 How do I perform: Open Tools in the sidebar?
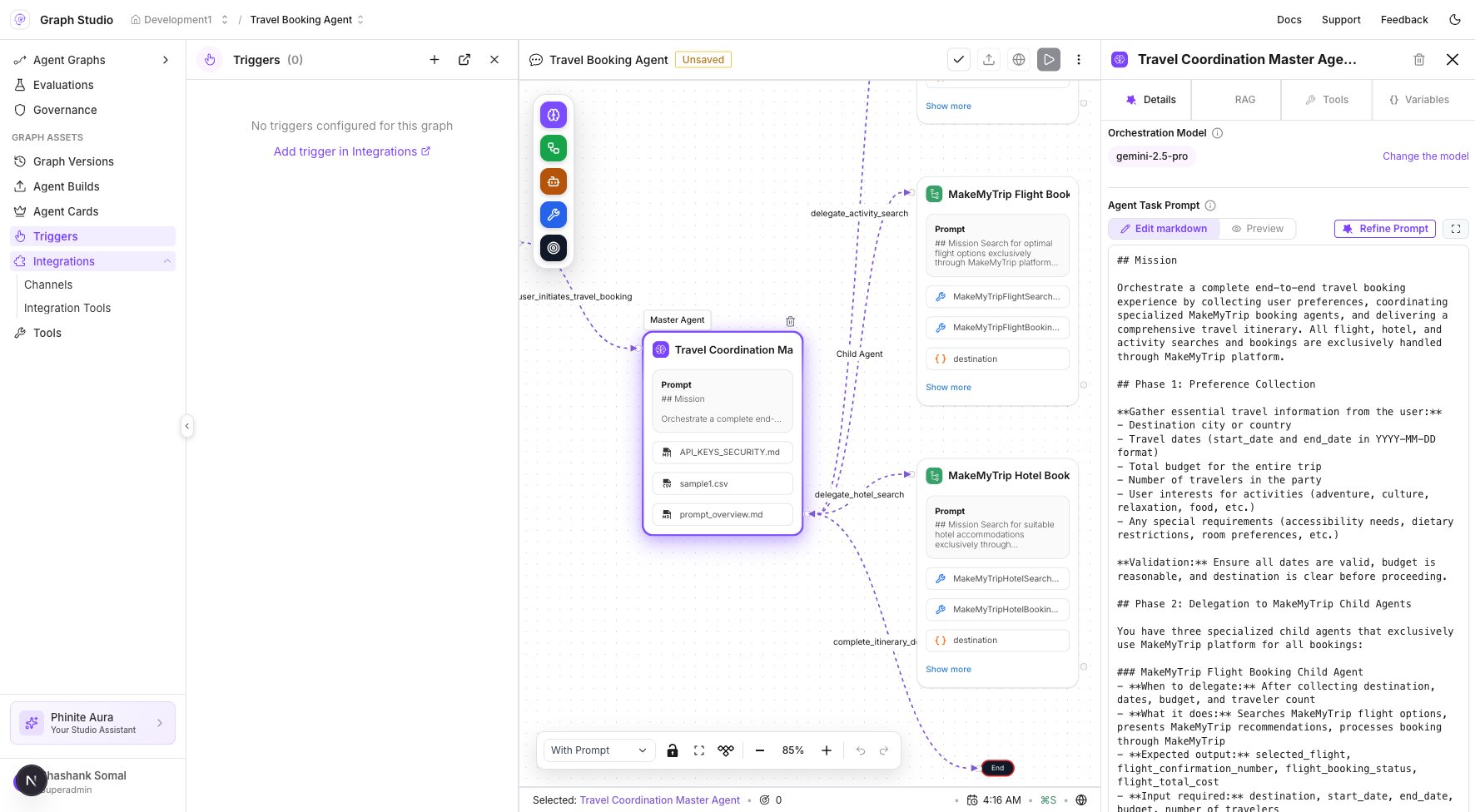coord(92,333)
